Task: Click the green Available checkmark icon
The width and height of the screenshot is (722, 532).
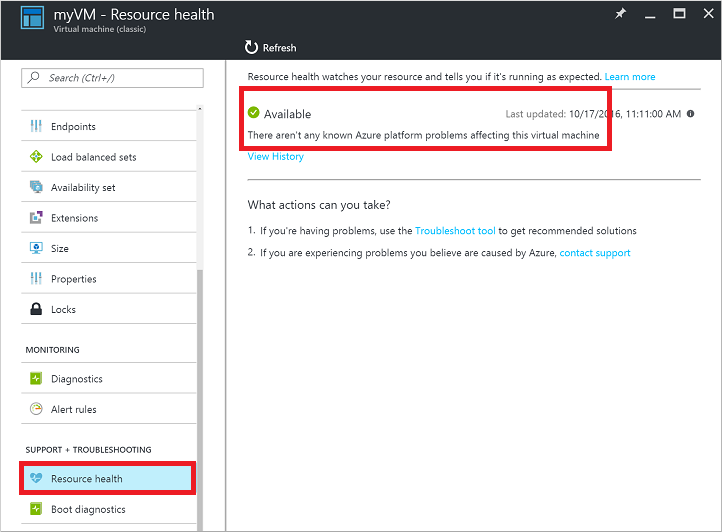Action: coord(253,112)
